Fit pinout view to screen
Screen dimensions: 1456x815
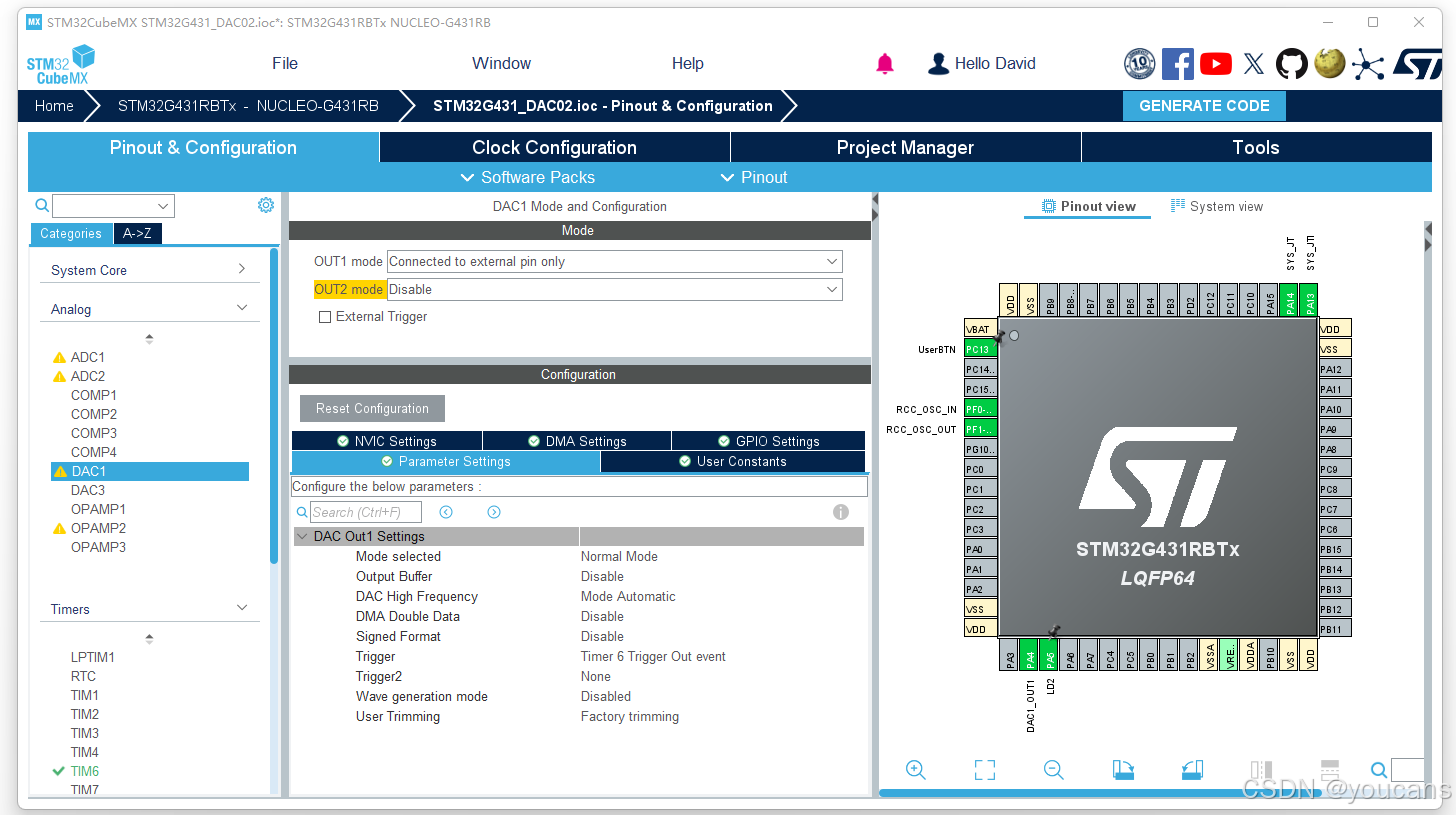click(985, 770)
